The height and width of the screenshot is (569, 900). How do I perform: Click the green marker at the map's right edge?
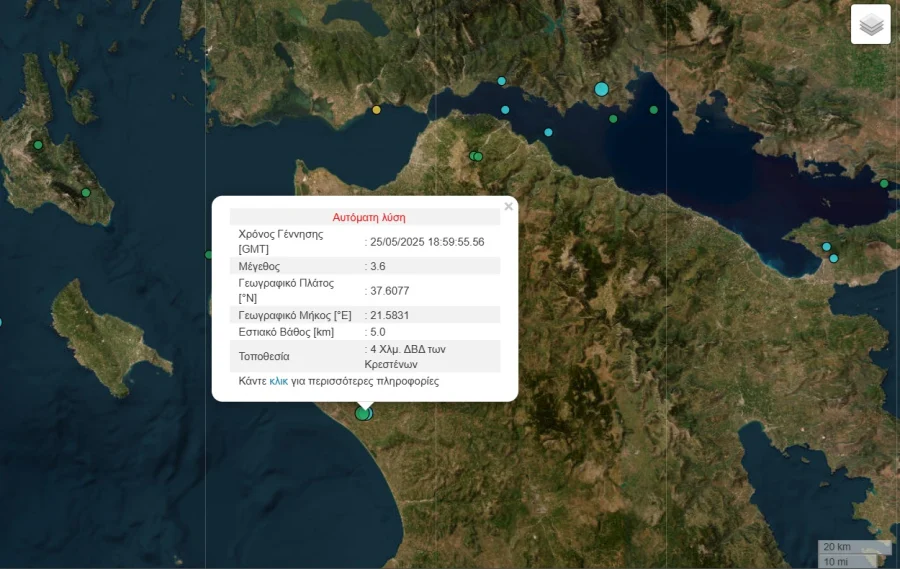pos(884,183)
